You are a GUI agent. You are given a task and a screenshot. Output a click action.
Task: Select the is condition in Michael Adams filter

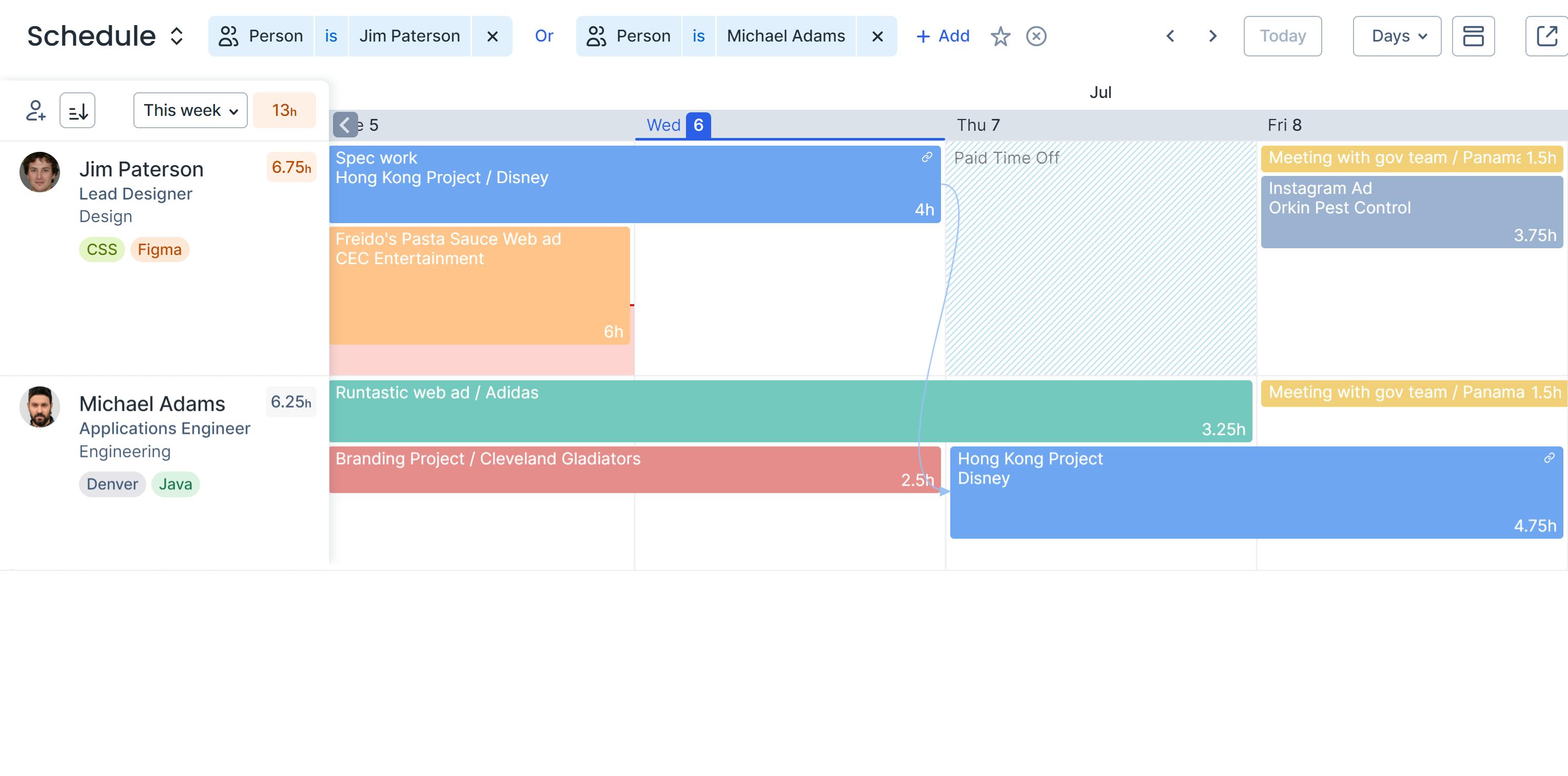point(698,36)
